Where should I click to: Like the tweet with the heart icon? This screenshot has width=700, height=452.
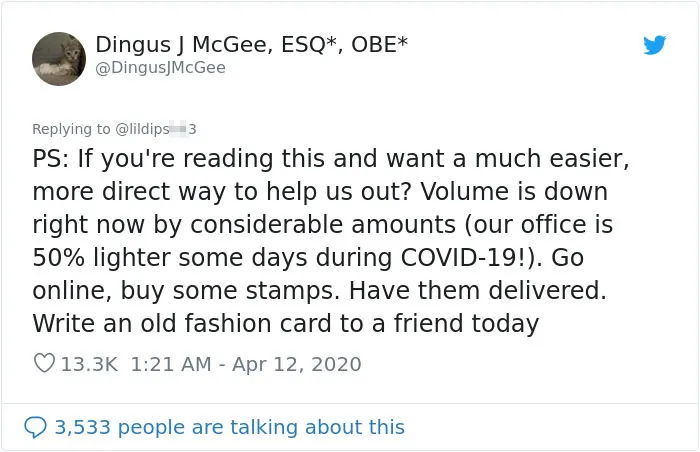point(45,363)
